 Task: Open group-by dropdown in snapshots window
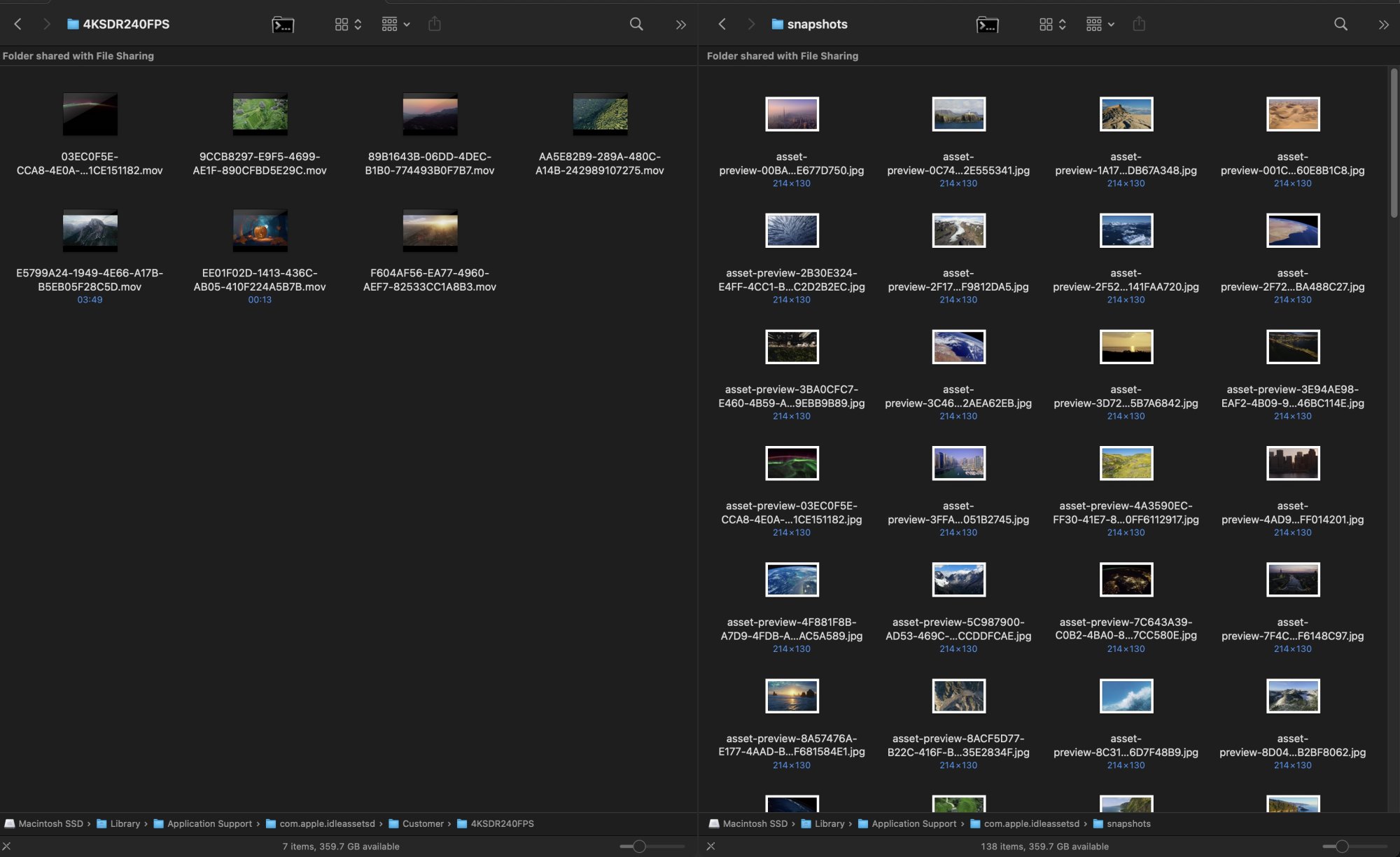coord(1100,24)
